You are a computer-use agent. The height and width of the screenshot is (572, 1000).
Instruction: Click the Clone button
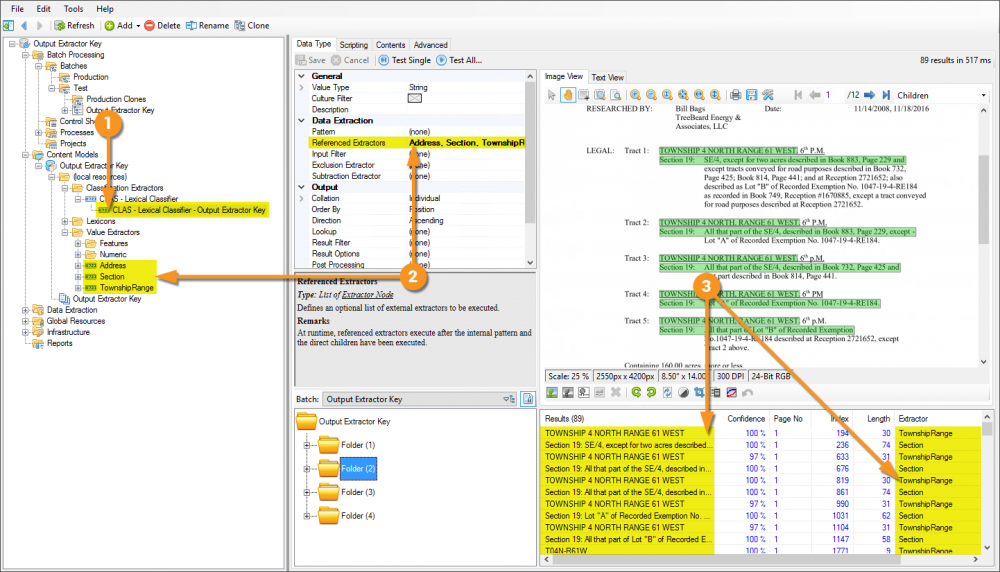point(251,25)
